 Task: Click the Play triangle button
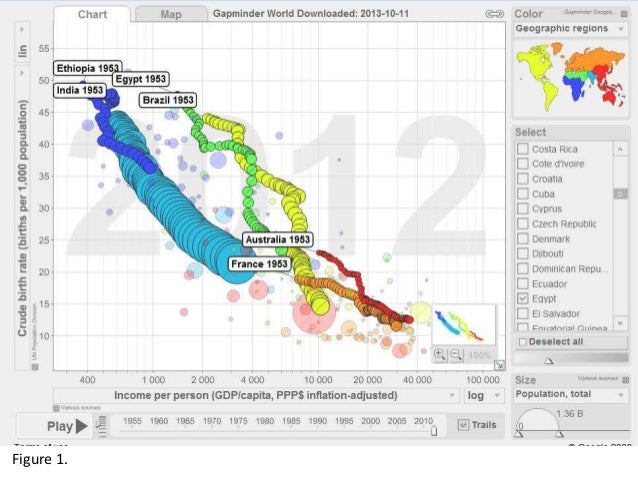click(82, 426)
